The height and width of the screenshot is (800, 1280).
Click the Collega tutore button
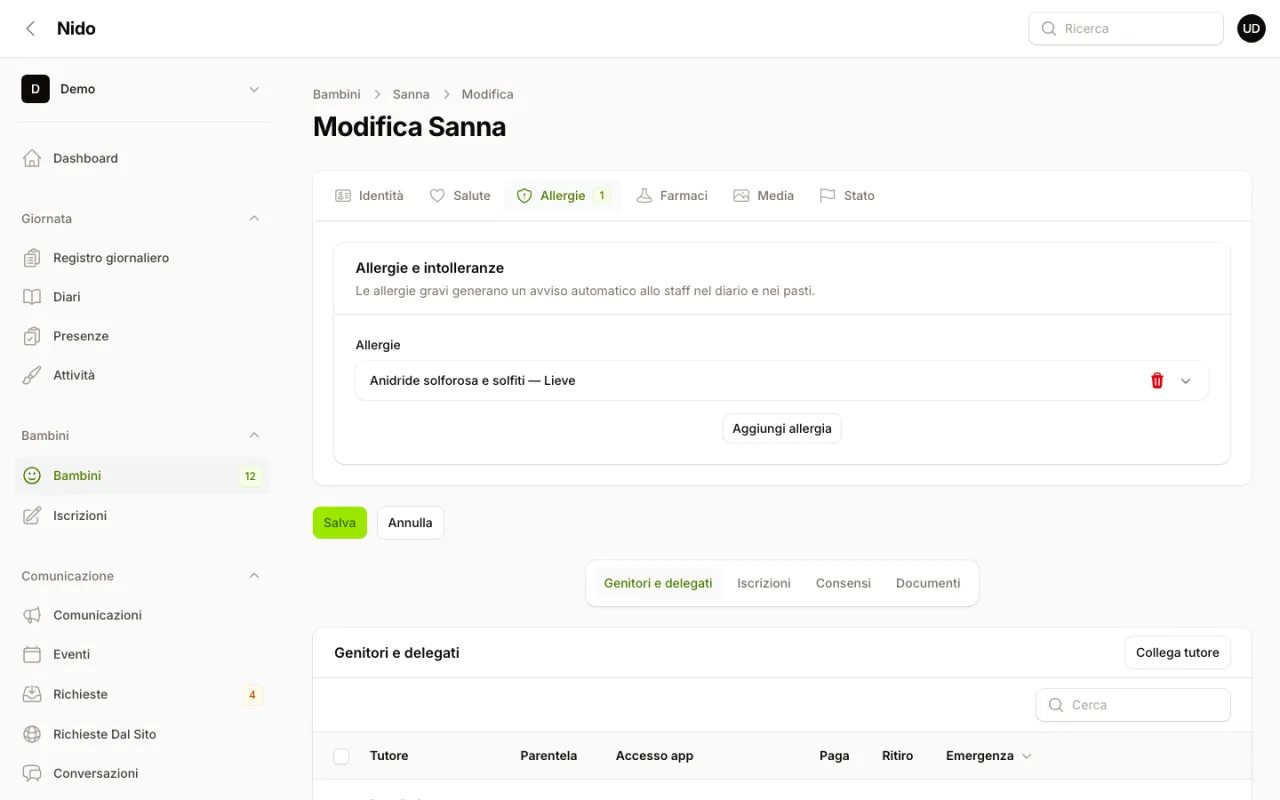[x=1178, y=653]
